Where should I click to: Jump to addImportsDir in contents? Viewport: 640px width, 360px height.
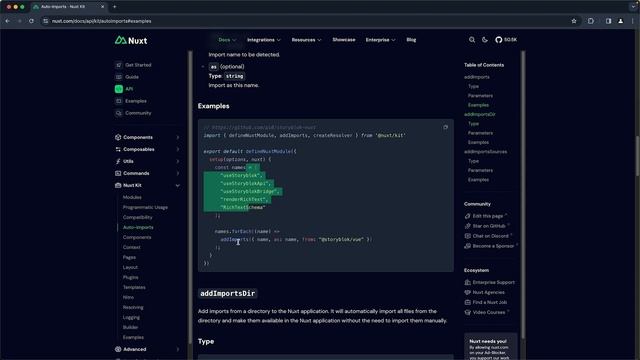tap(480, 114)
